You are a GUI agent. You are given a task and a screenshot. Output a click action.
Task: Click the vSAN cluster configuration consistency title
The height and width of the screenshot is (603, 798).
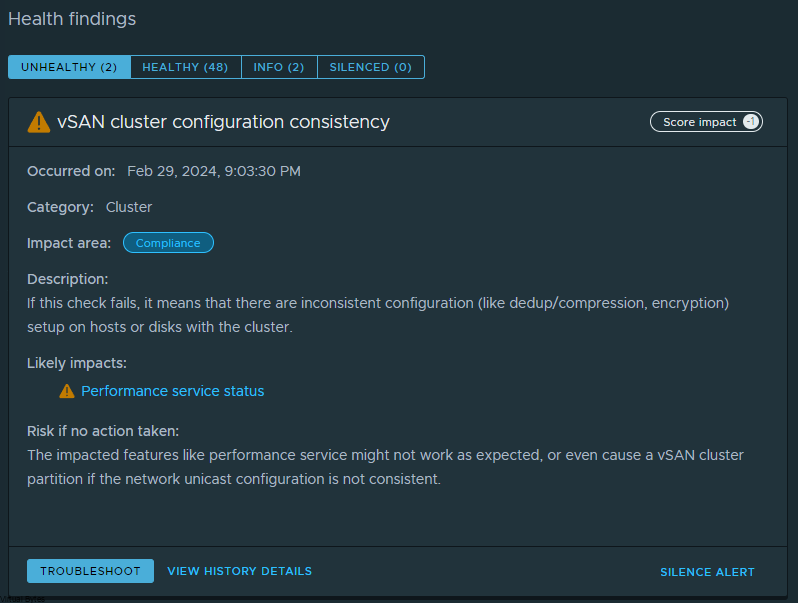click(x=223, y=122)
